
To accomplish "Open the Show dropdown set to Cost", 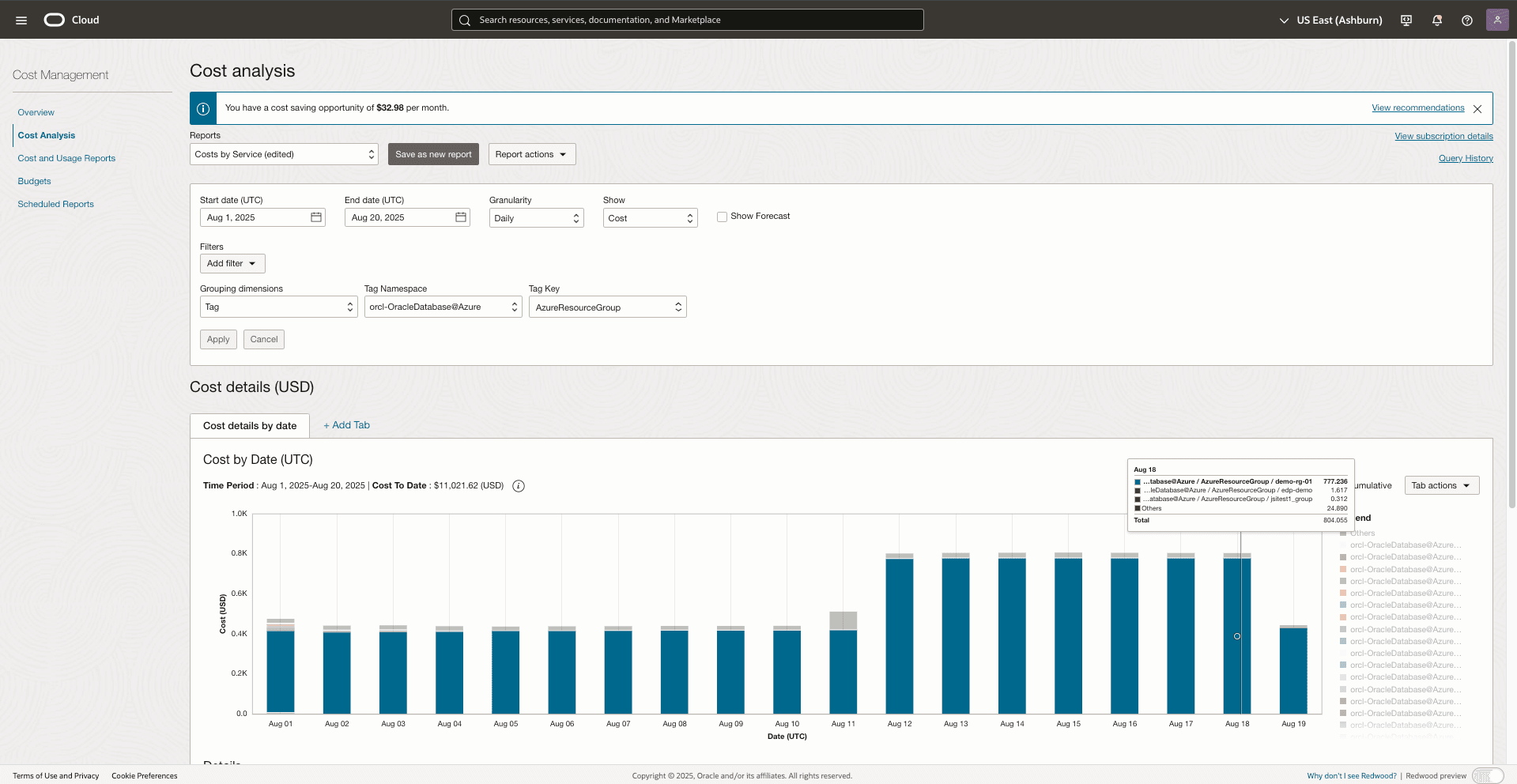I will coord(651,218).
